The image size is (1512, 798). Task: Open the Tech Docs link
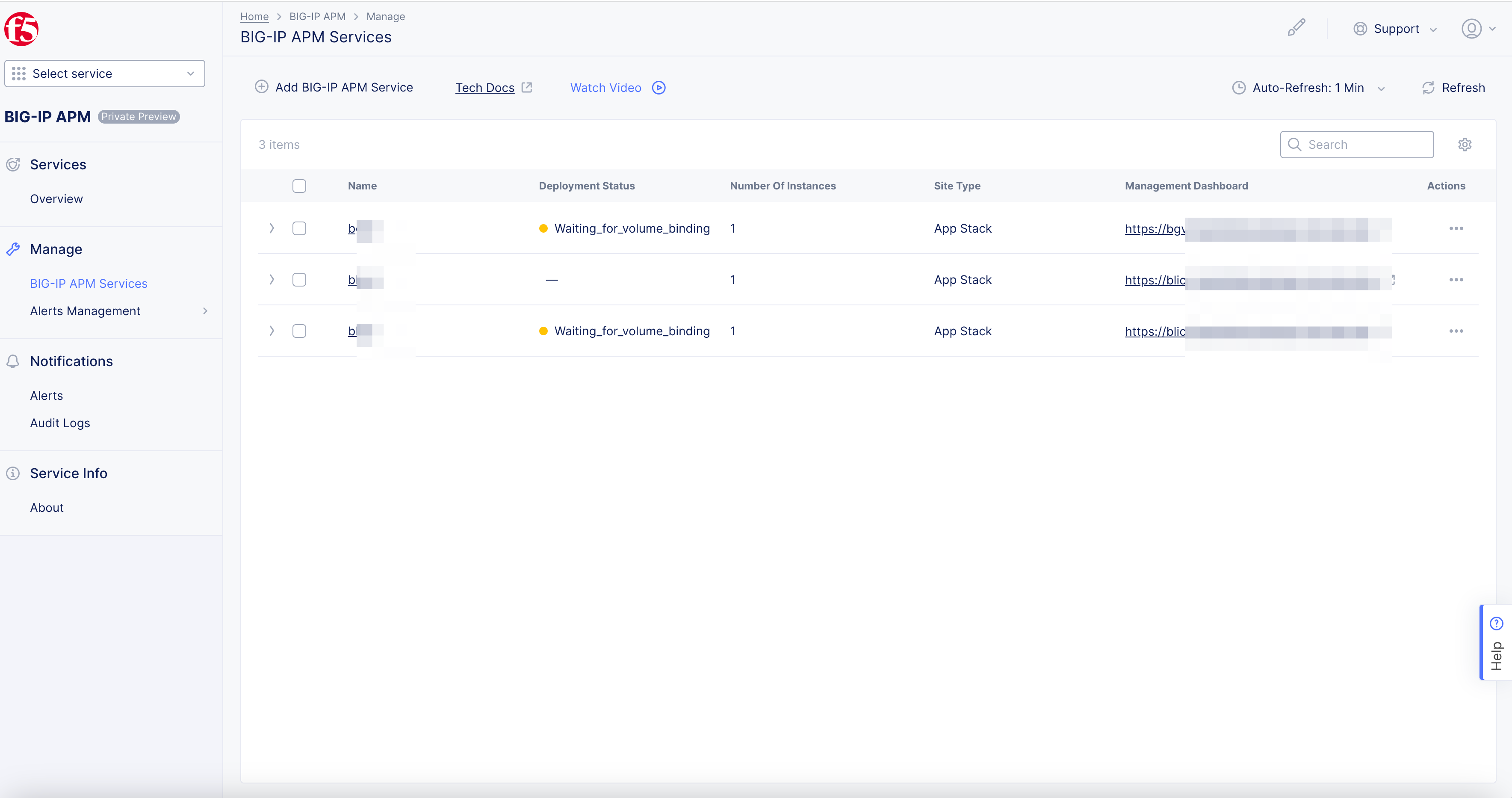[x=485, y=88]
